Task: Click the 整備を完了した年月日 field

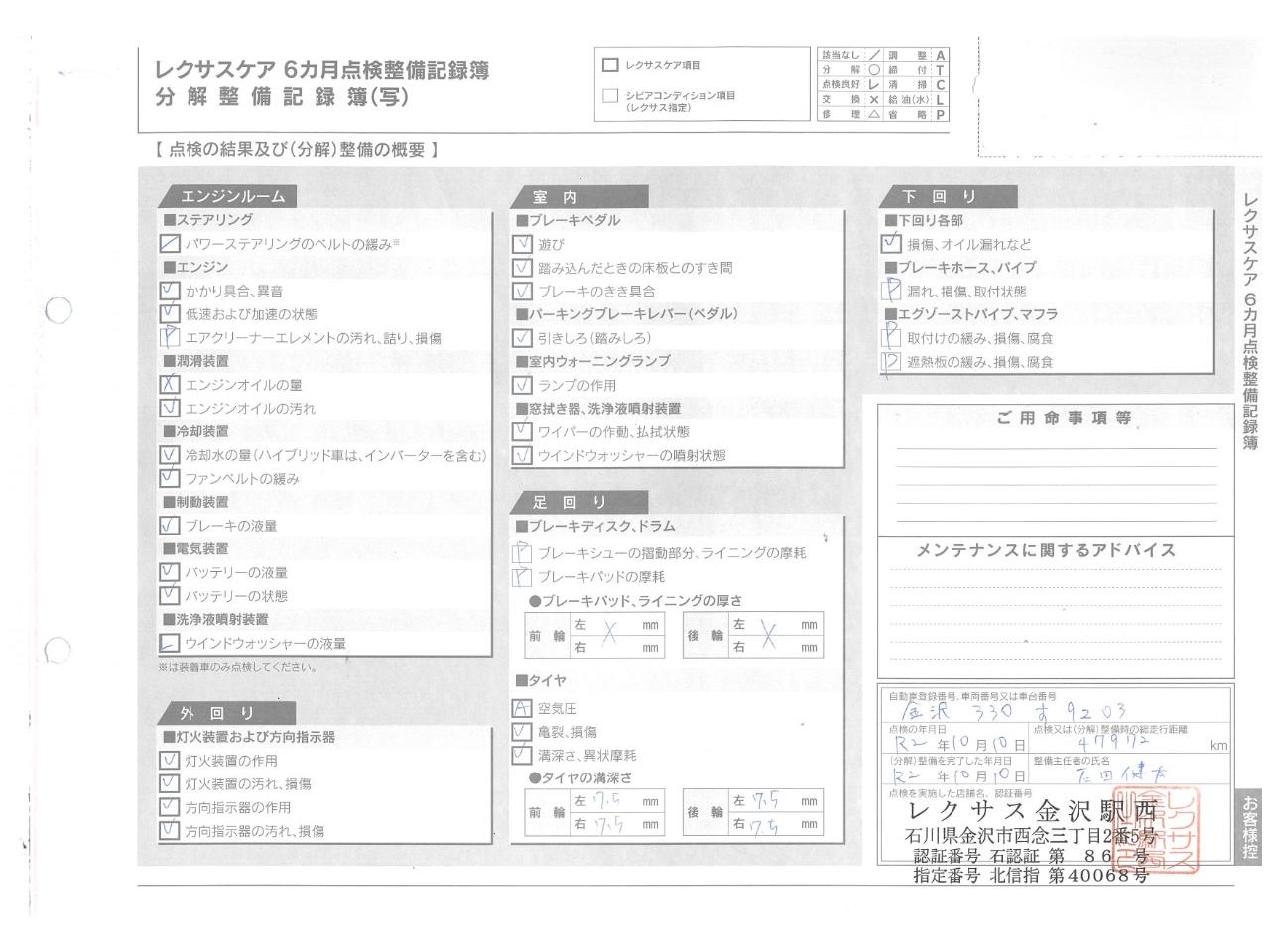Action: pyautogui.click(x=956, y=770)
